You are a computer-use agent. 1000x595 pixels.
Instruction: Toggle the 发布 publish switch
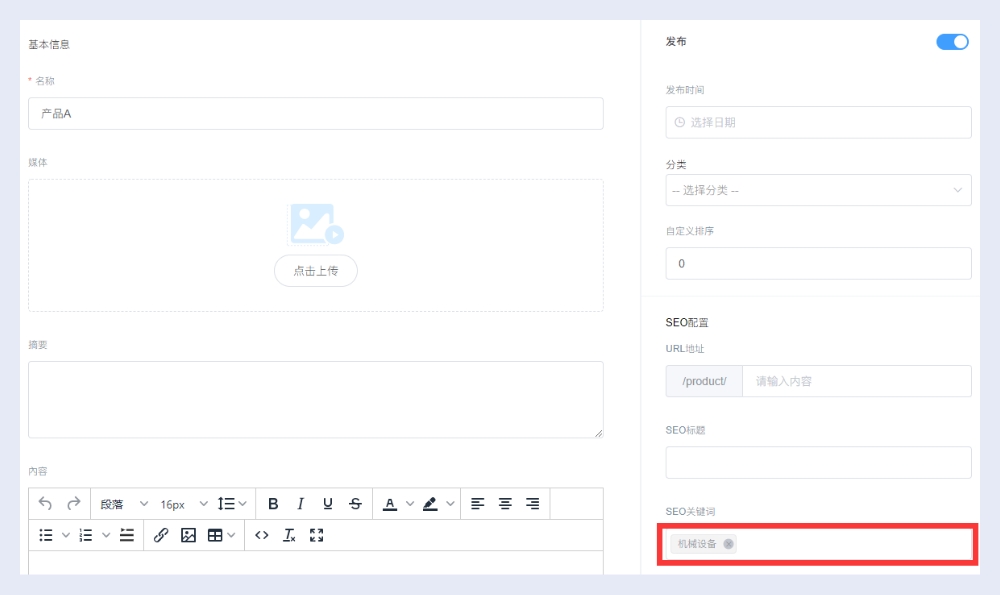[x=952, y=42]
